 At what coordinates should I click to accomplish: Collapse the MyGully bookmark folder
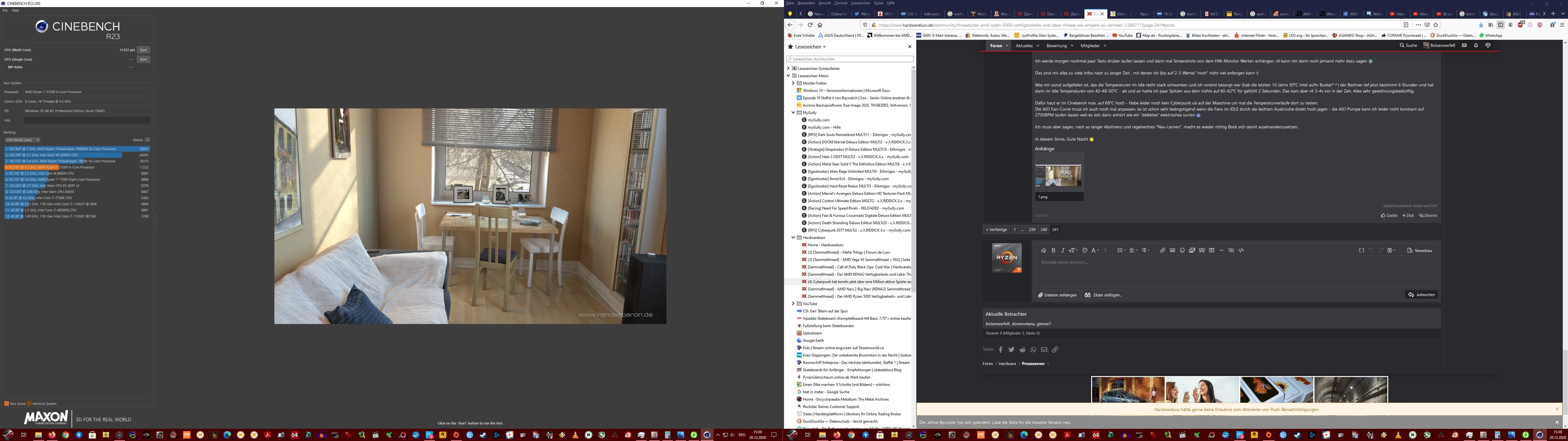(793, 113)
